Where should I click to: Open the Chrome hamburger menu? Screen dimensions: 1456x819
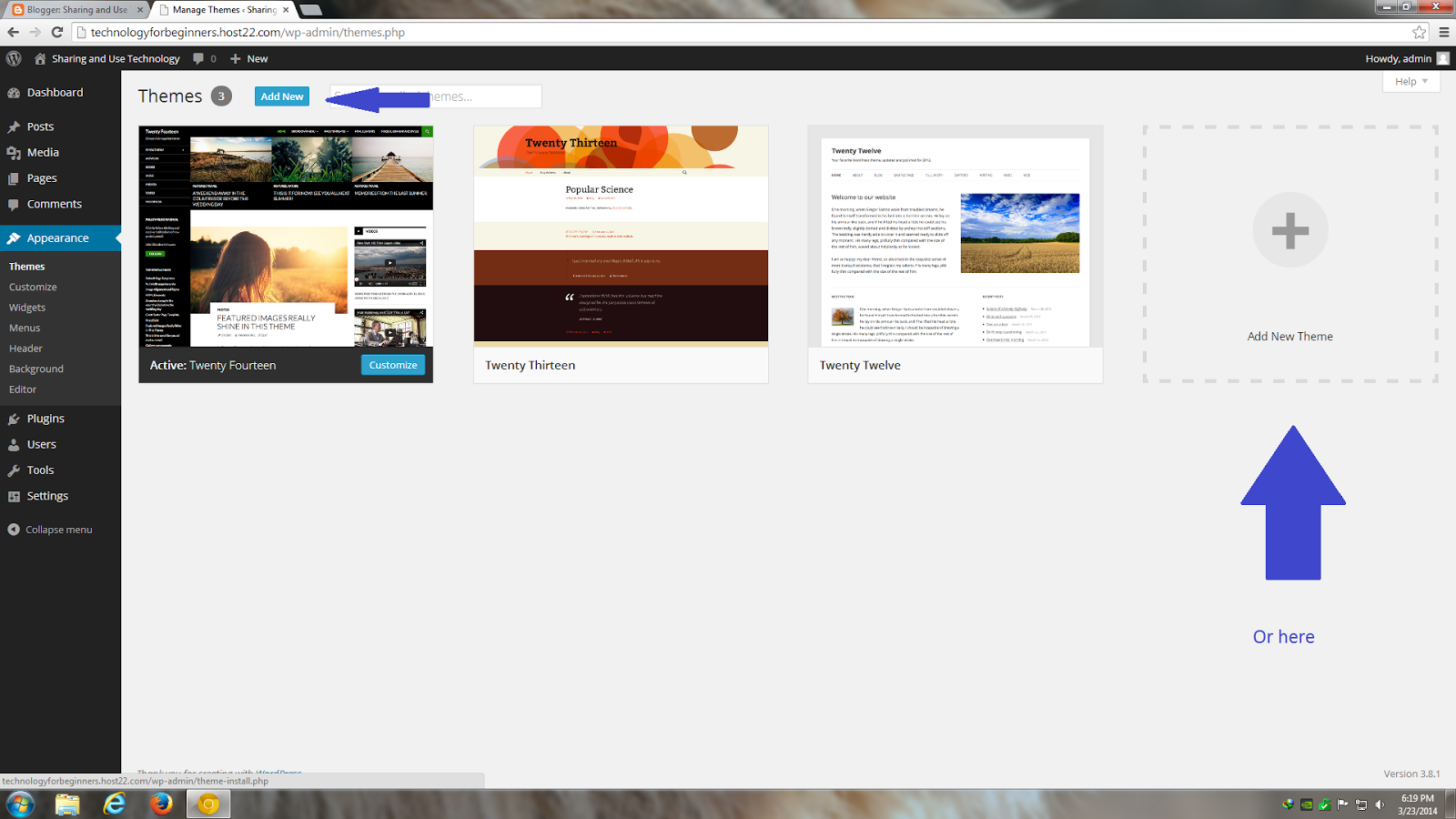pyautogui.click(x=1444, y=32)
